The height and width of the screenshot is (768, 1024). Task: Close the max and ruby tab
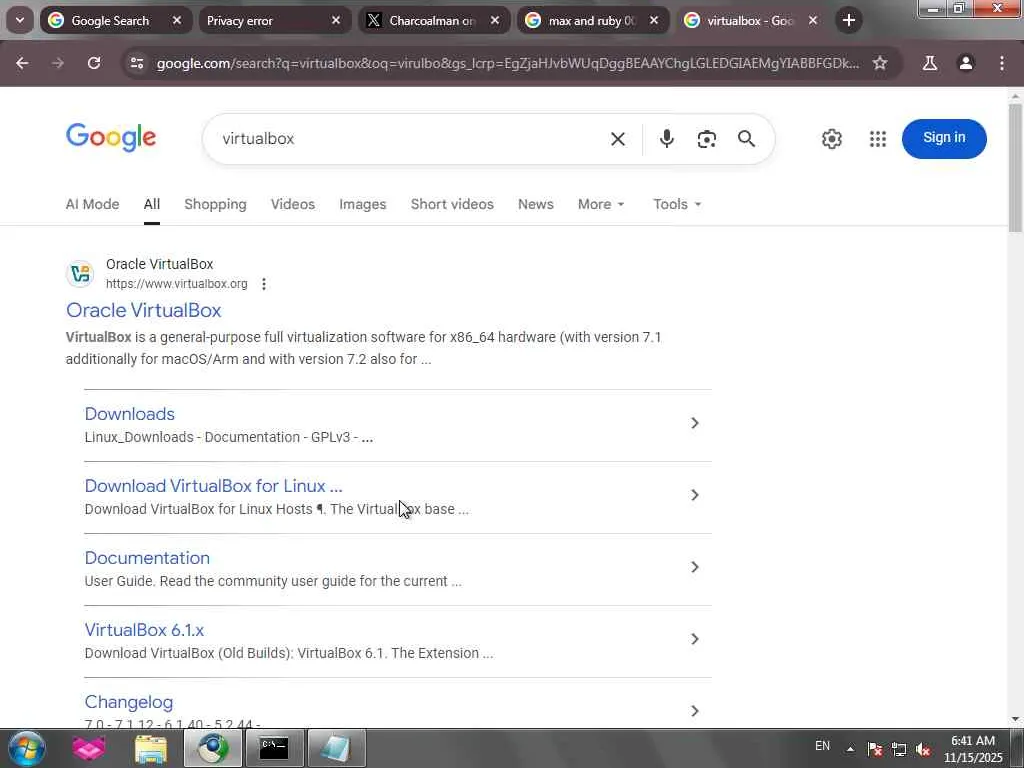pyautogui.click(x=654, y=20)
